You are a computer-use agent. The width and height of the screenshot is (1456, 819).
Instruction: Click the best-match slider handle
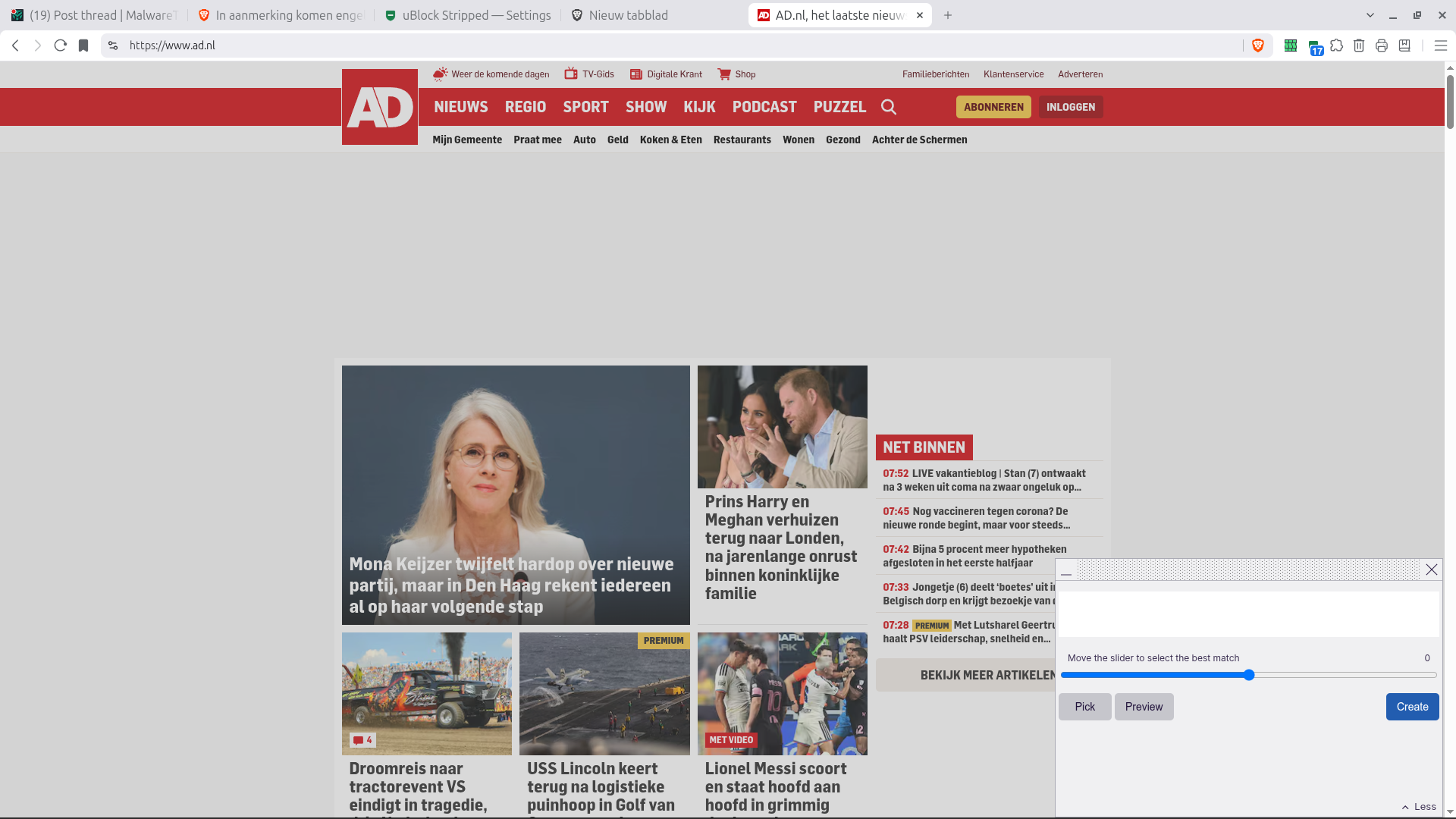coord(1249,675)
